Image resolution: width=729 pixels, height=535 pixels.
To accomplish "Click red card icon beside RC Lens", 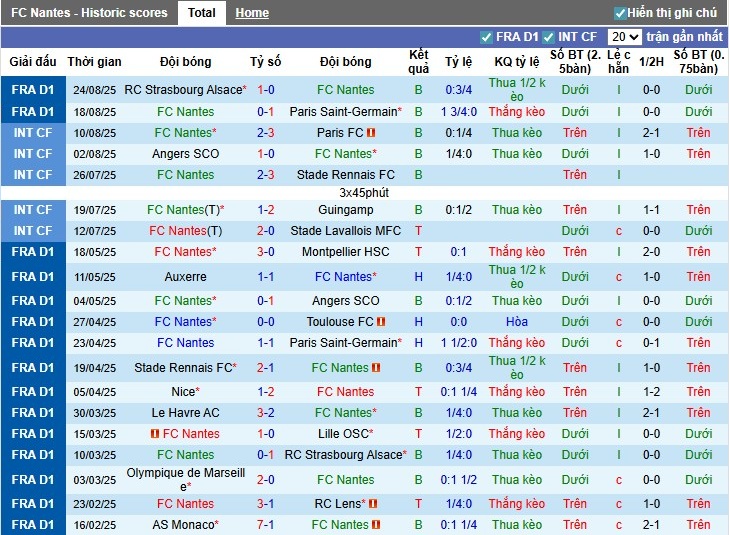I will tap(374, 504).
